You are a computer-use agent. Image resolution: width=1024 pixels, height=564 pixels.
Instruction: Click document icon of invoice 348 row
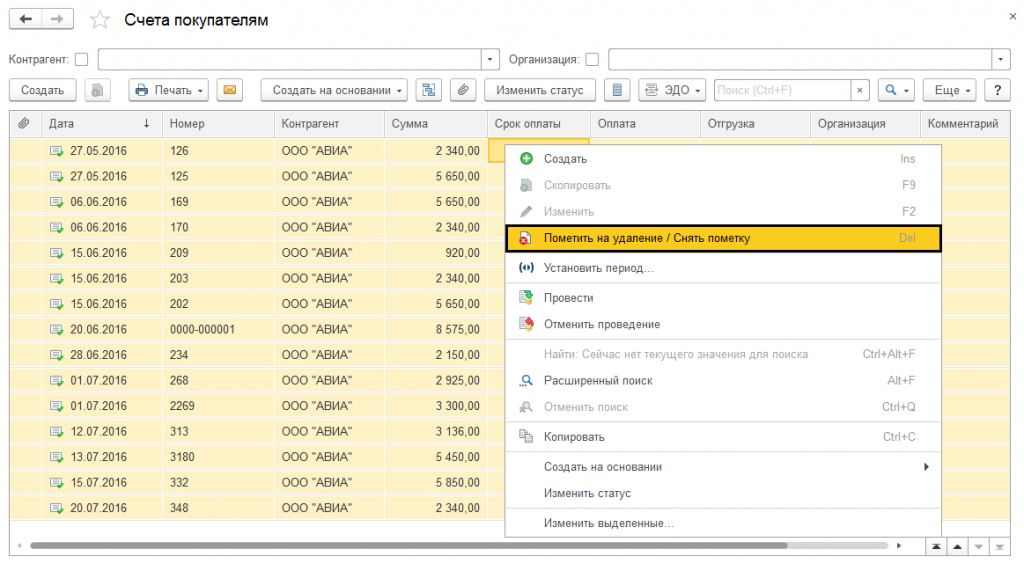pos(57,509)
